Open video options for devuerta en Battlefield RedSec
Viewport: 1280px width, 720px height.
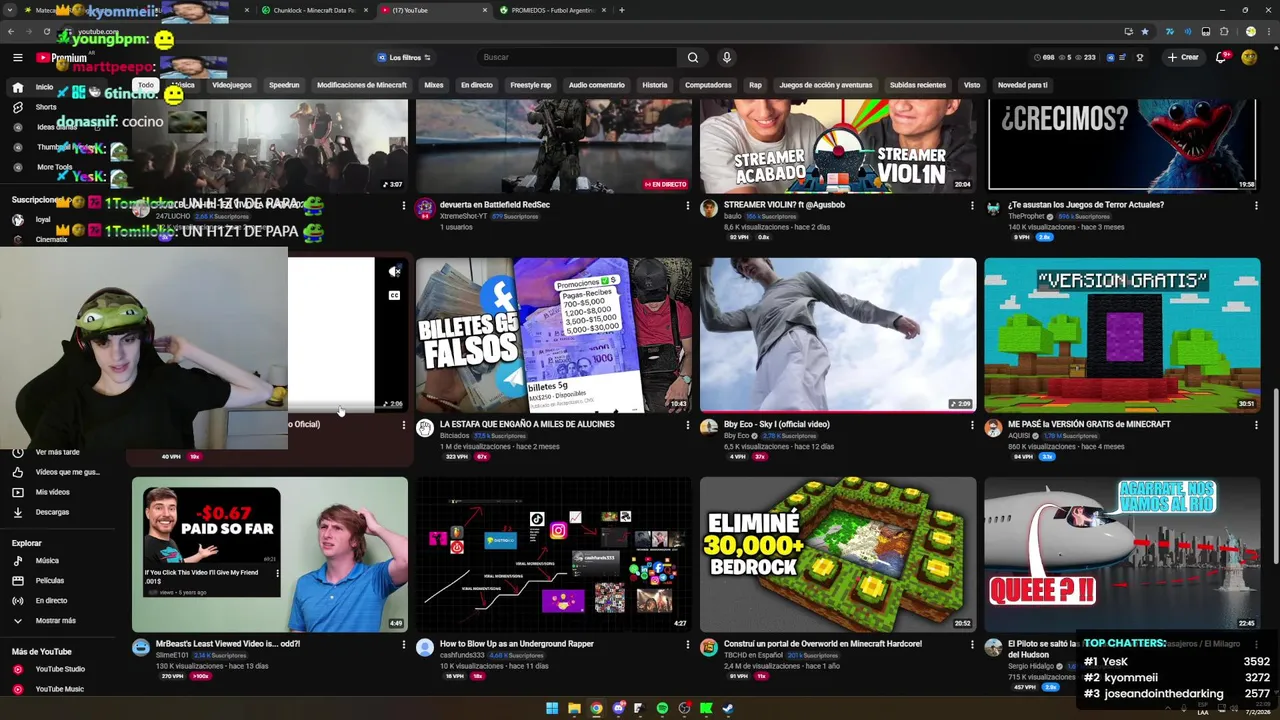(x=687, y=206)
